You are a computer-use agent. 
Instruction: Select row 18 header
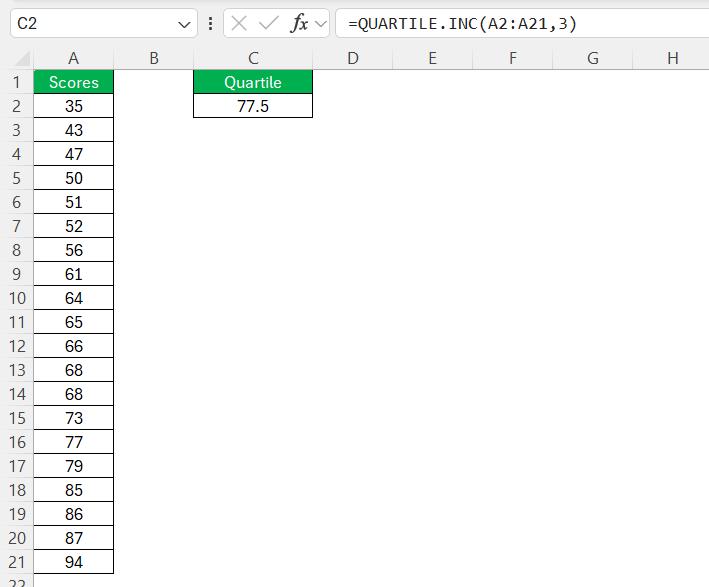17,490
